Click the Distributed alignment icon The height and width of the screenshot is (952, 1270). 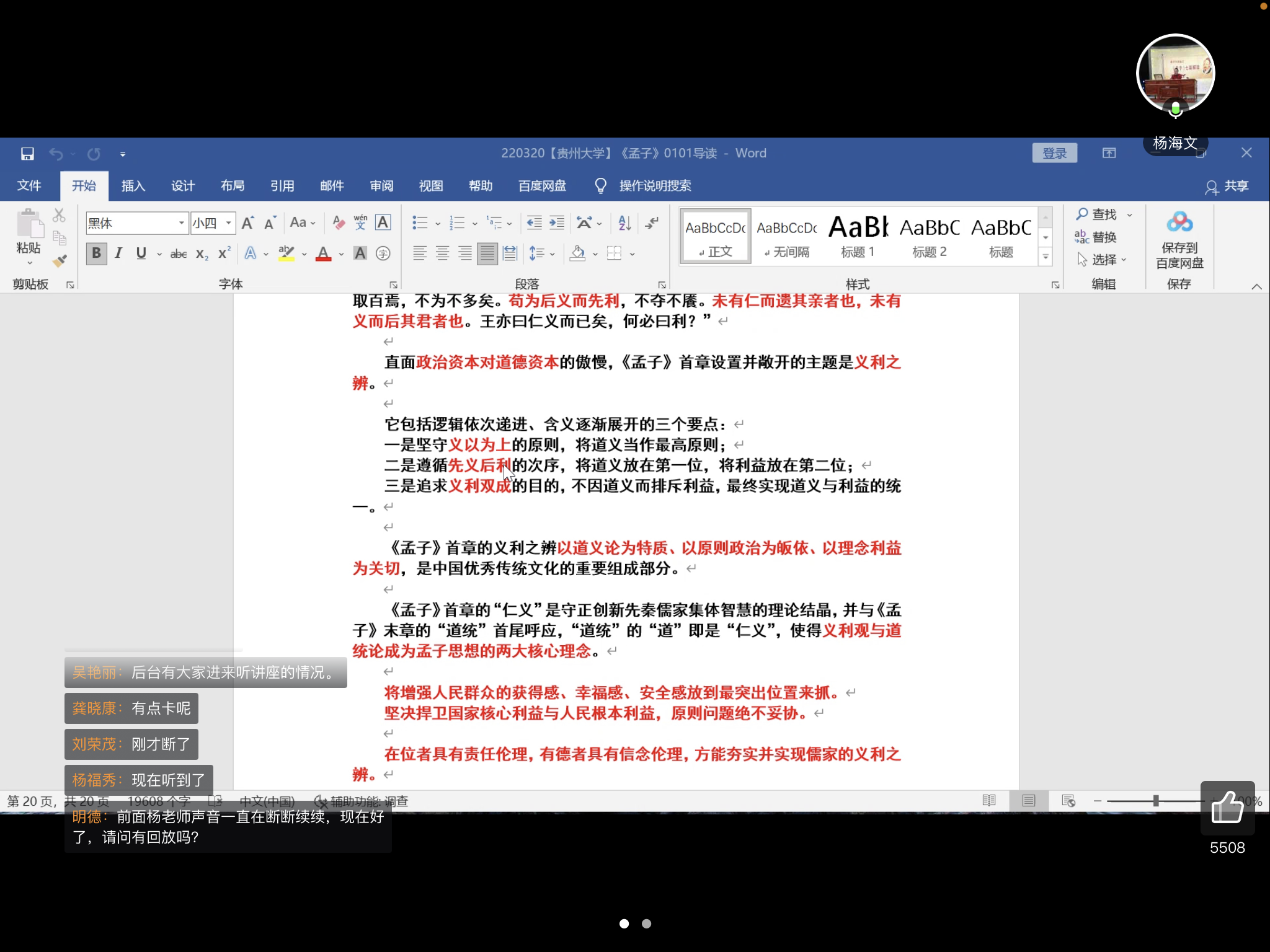pyautogui.click(x=510, y=253)
